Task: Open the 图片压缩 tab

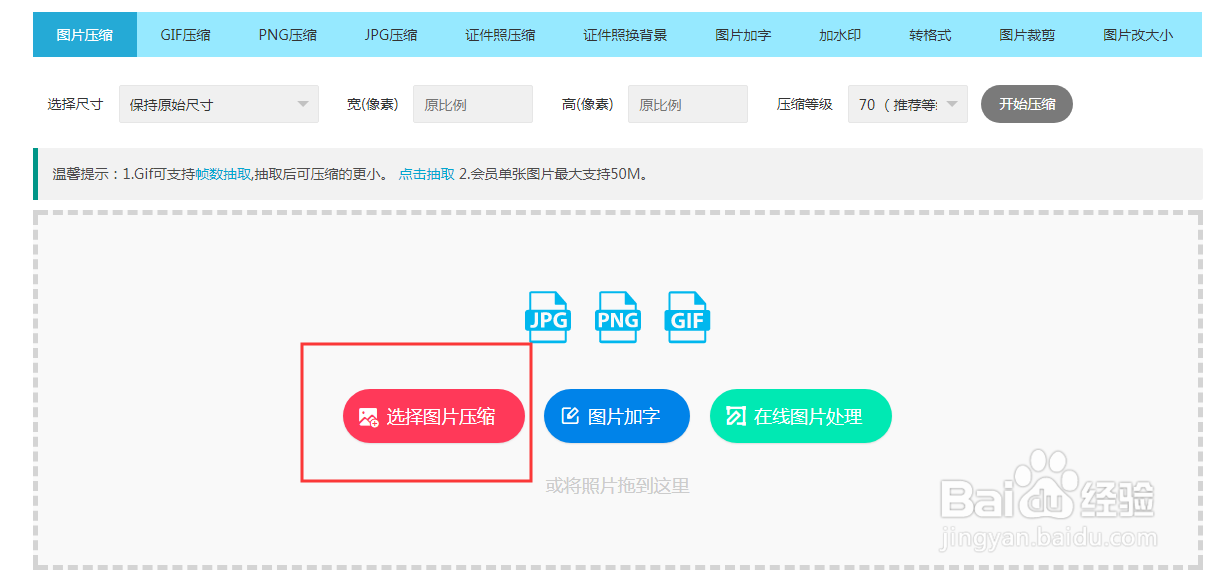Action: pos(85,35)
